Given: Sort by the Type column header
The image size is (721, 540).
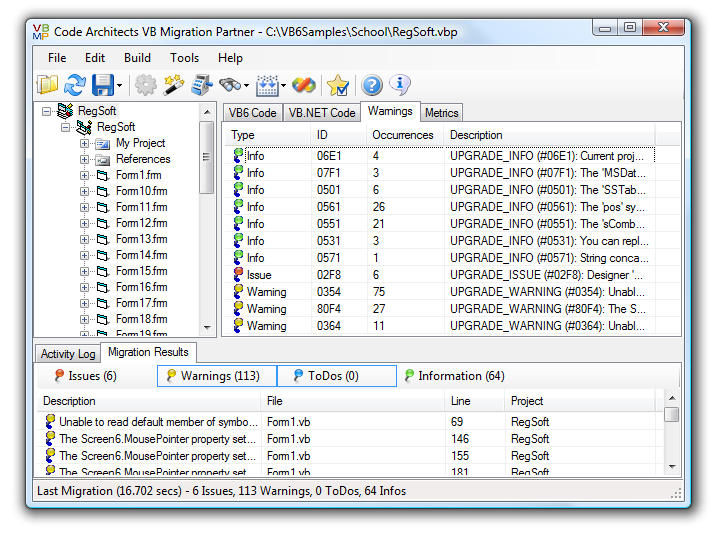Looking at the screenshot, I should (268, 135).
